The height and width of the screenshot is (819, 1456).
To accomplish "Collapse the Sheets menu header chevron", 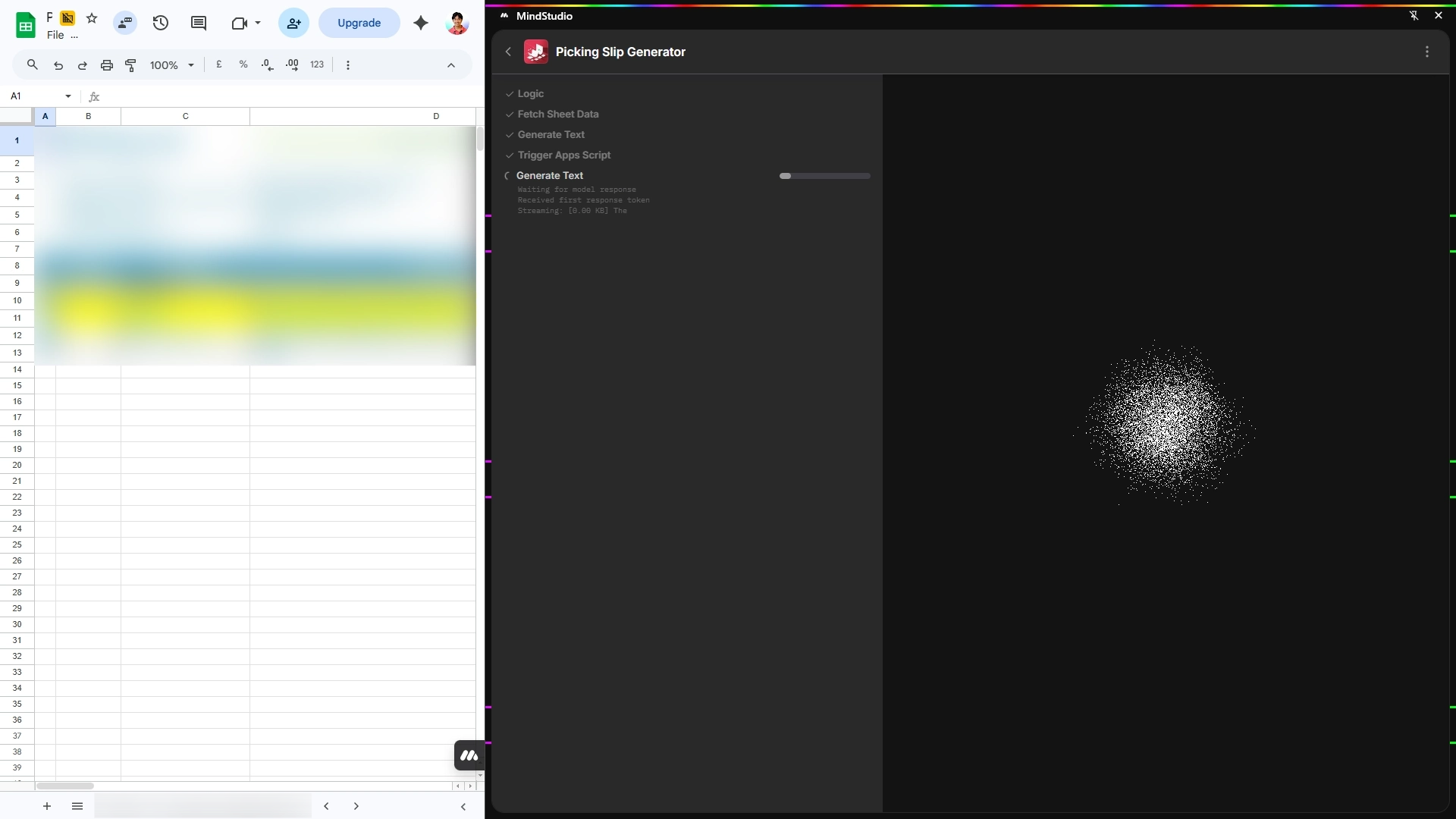I will click(x=451, y=65).
